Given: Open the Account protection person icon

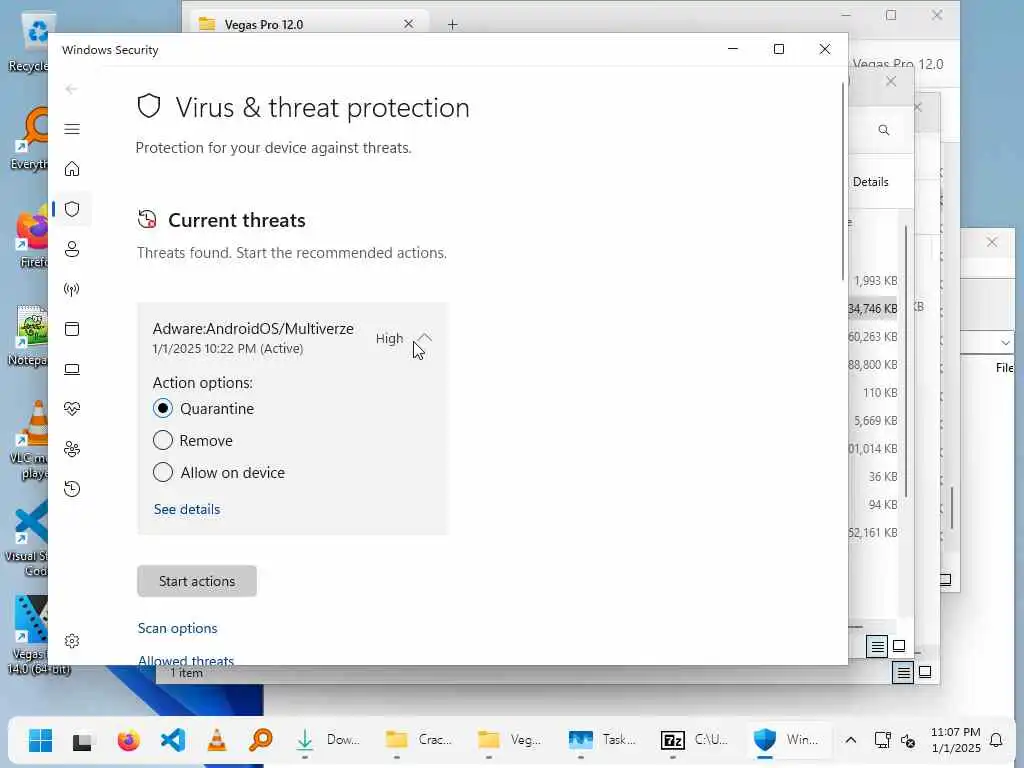Looking at the screenshot, I should pyautogui.click(x=72, y=249).
